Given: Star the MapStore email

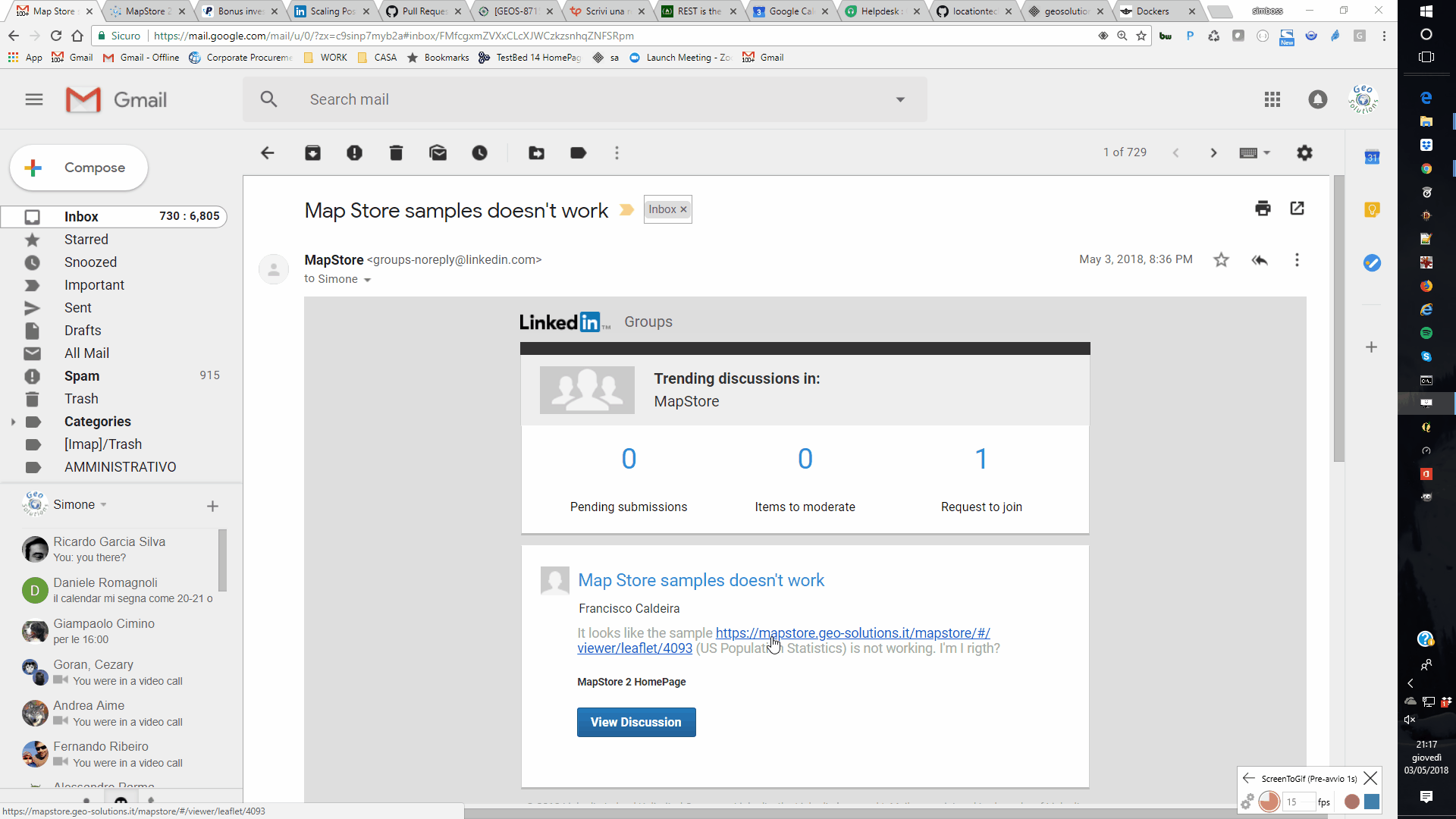Looking at the screenshot, I should [x=1221, y=260].
